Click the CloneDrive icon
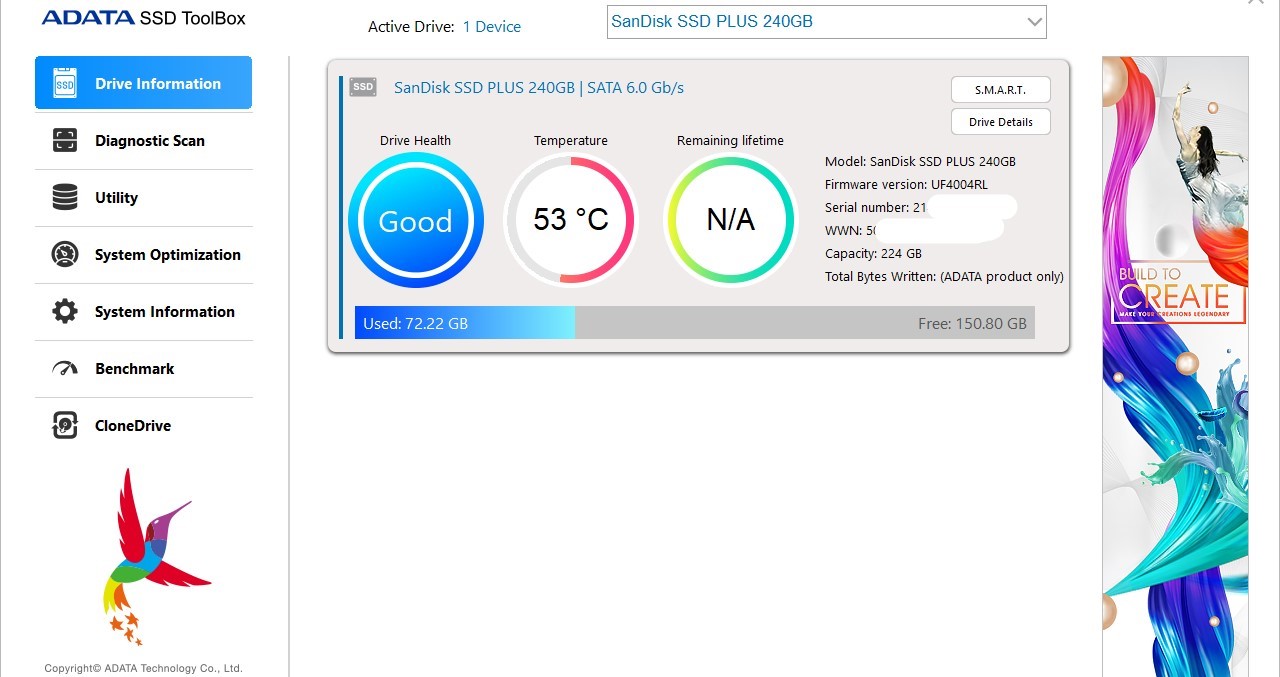Screen dimensions: 1280x677 point(65,426)
